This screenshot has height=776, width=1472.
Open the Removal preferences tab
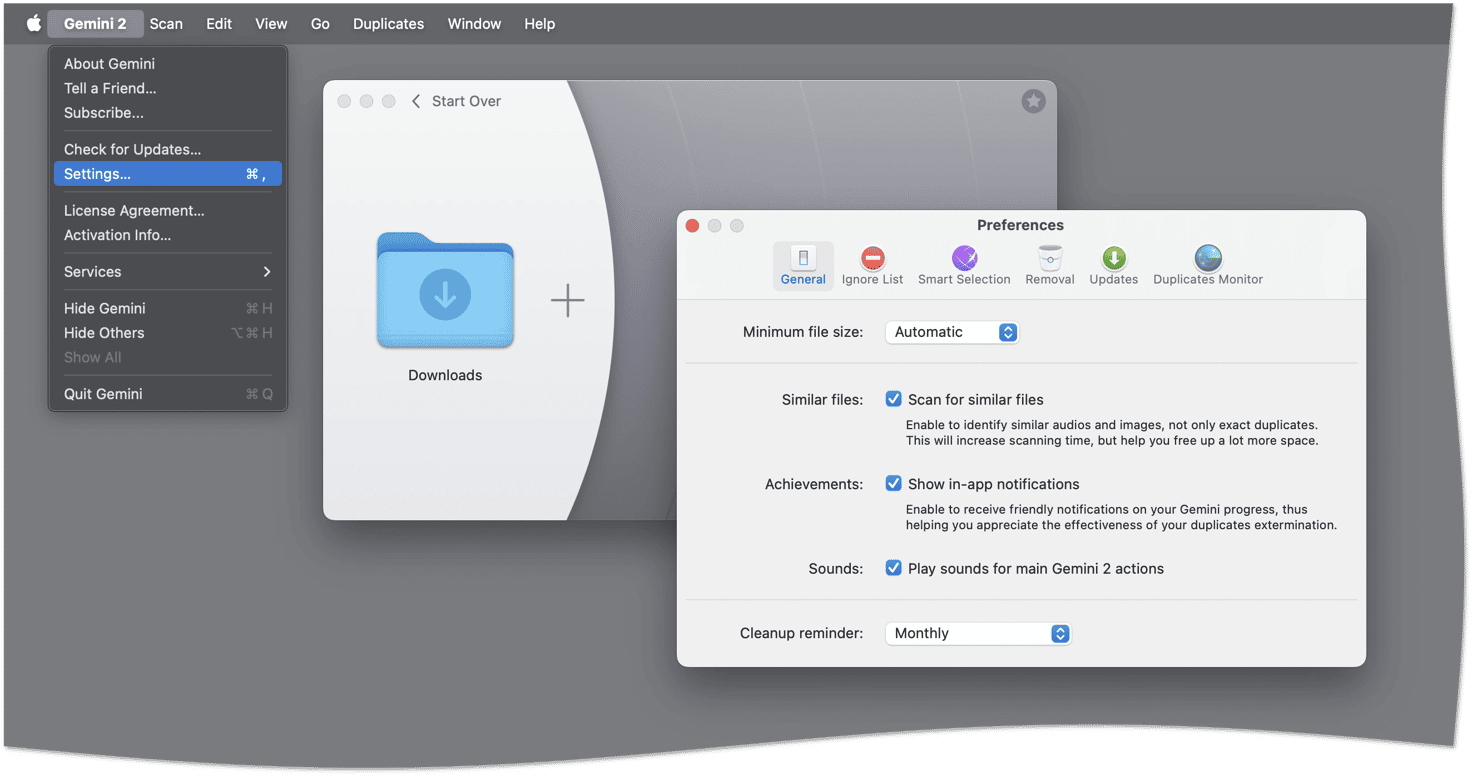(1050, 266)
